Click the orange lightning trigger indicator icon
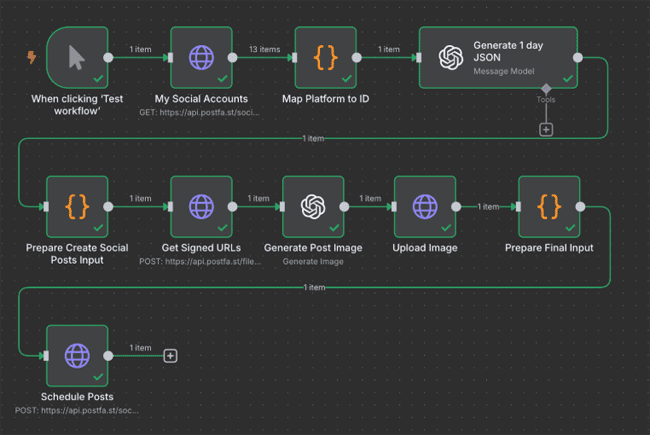The image size is (650, 435). click(x=32, y=57)
